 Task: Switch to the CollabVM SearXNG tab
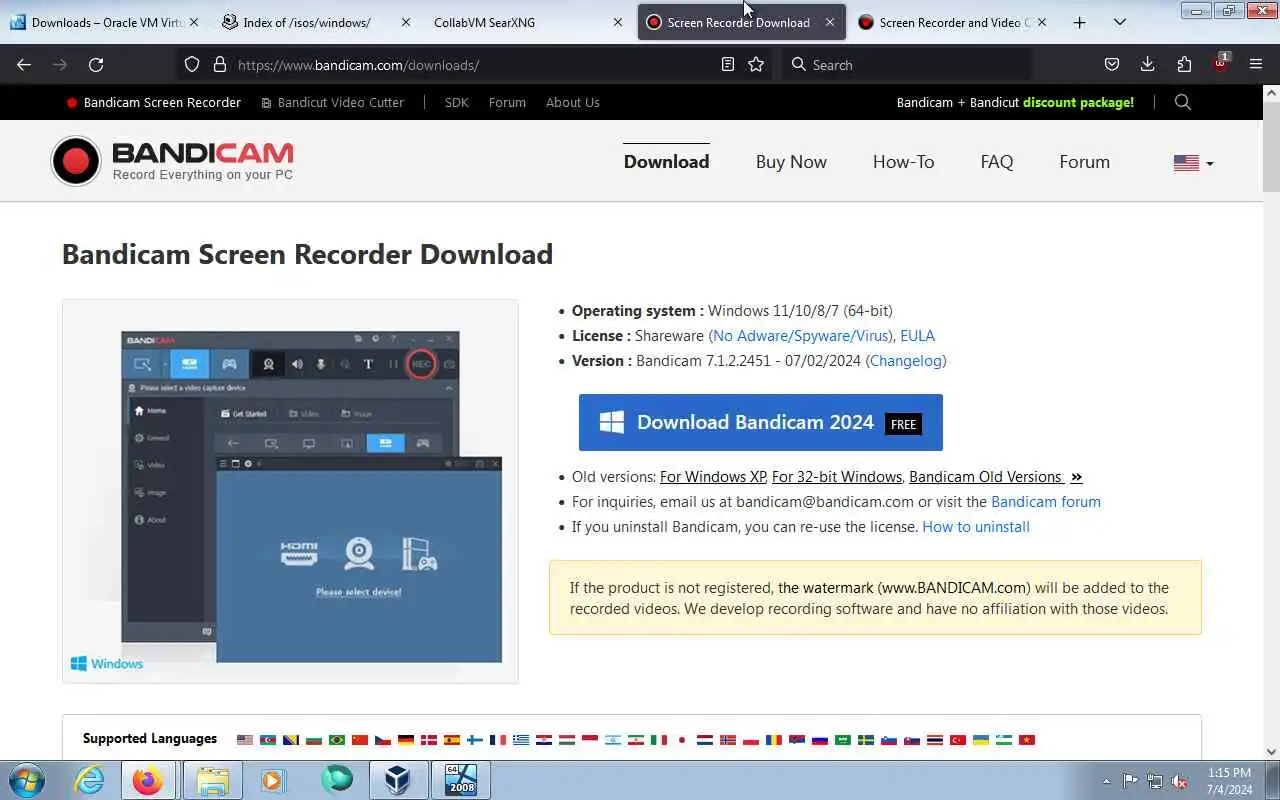pyautogui.click(x=527, y=22)
